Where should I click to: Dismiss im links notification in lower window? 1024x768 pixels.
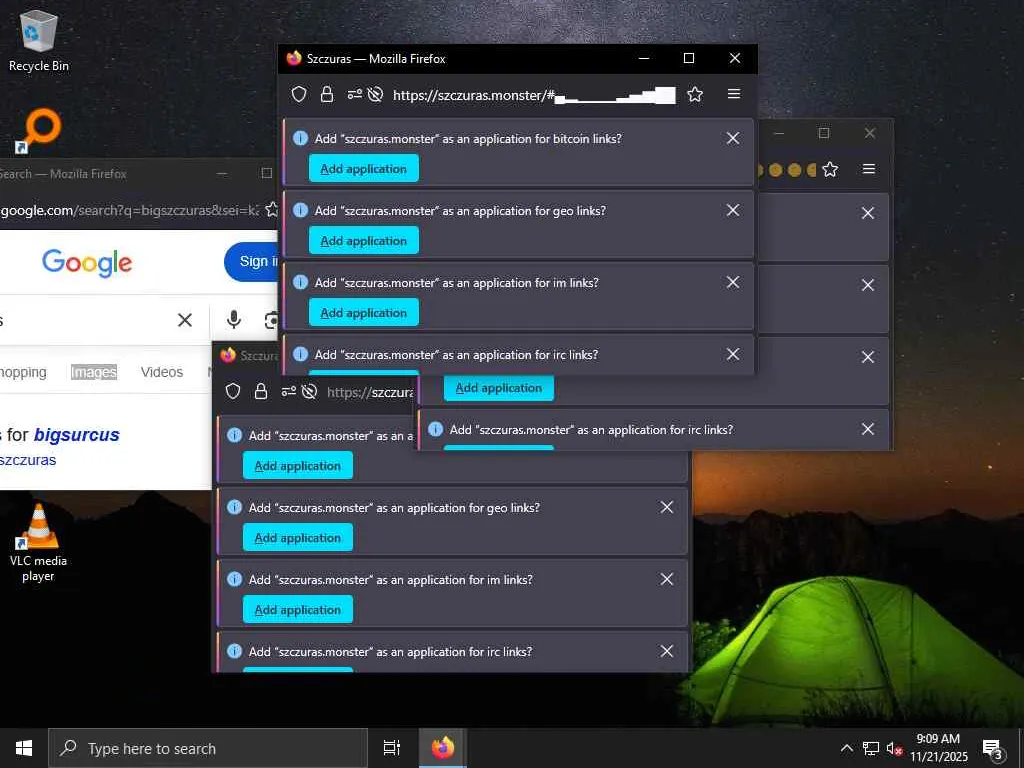[x=667, y=579]
